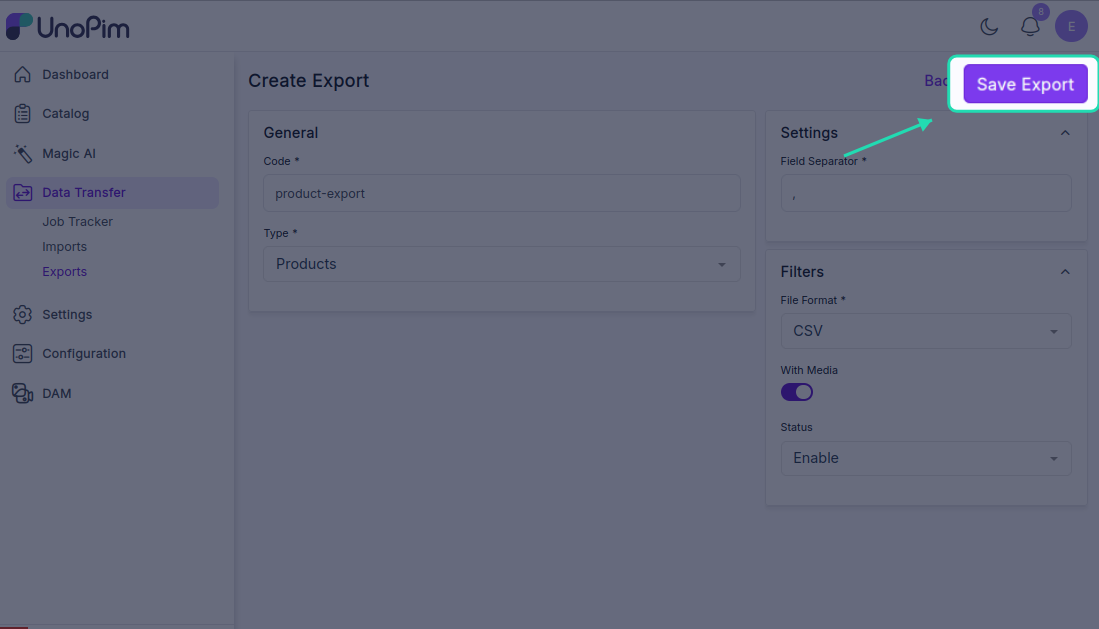Click the Configuration sliders icon
Screen dimensions: 1099x629
click(22, 353)
